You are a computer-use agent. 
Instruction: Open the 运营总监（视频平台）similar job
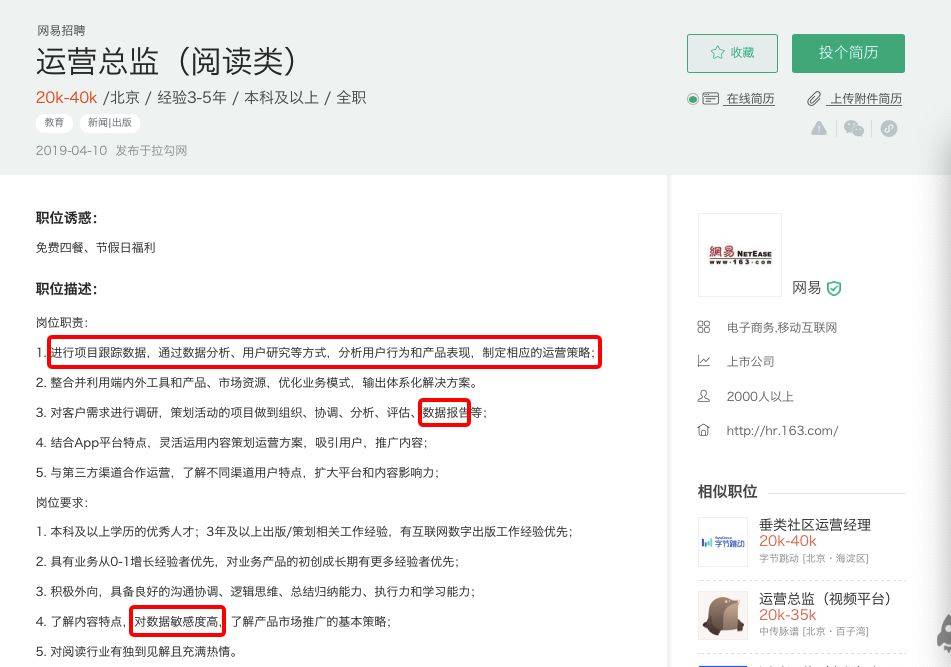(x=824, y=599)
